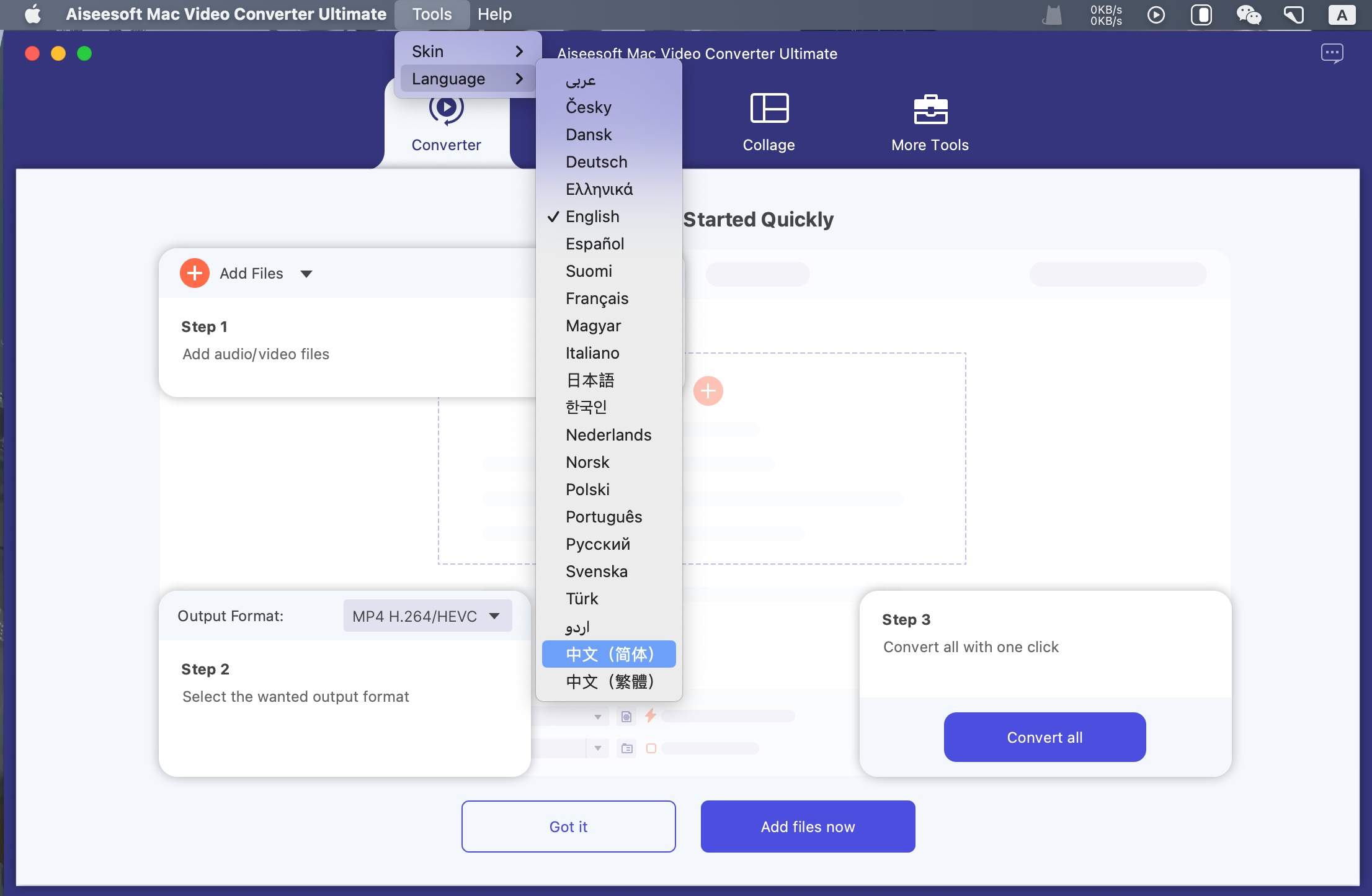
Task: Switch language to 中文 (简体)
Action: pos(608,654)
